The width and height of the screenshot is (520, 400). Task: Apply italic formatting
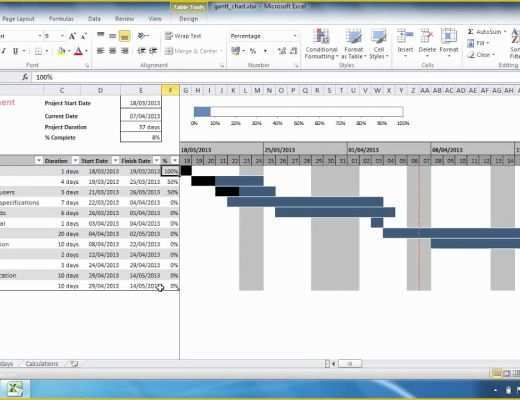click(x=4, y=51)
